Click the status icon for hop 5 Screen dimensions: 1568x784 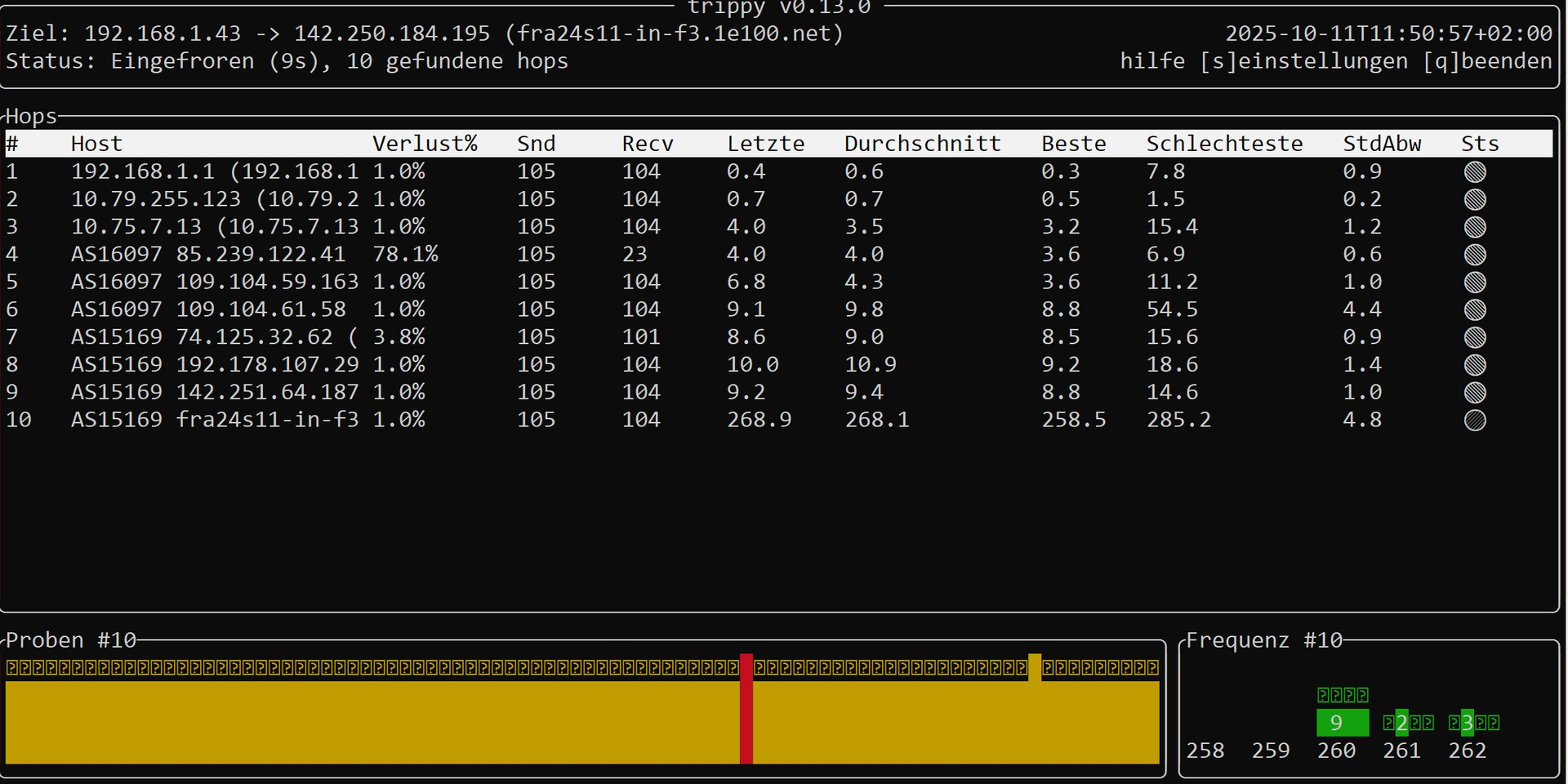[x=1475, y=283]
